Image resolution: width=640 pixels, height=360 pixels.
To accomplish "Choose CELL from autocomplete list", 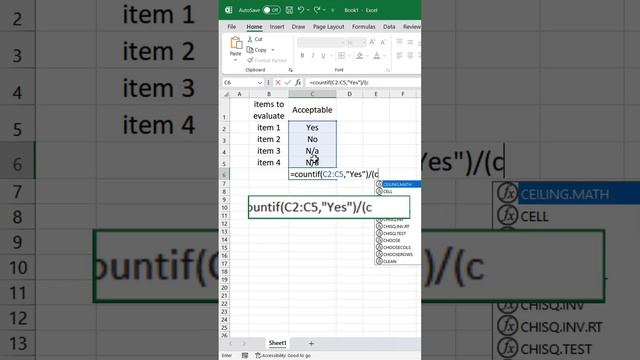I will [398, 191].
